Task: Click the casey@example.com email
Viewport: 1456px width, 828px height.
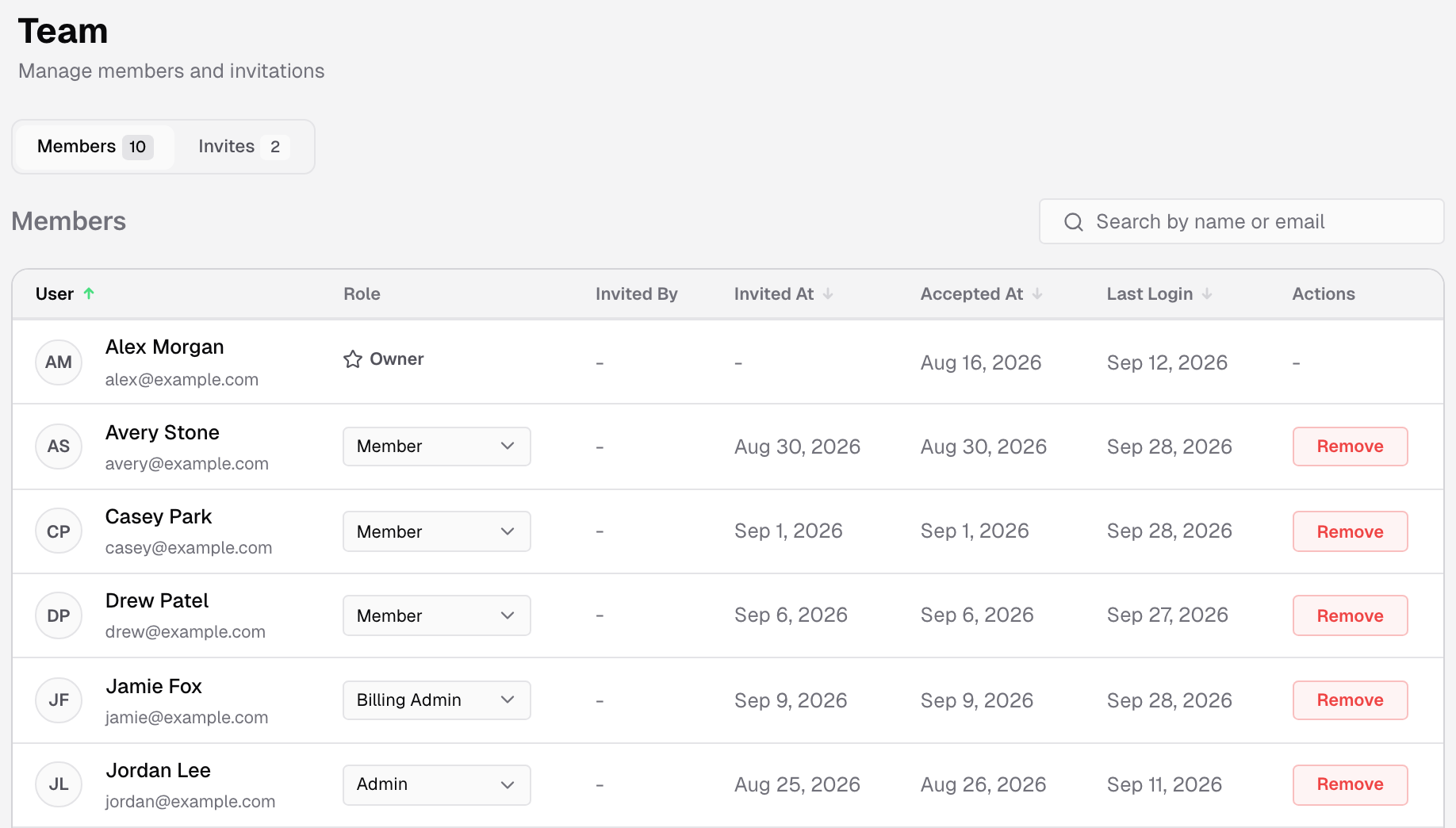Action: point(189,548)
